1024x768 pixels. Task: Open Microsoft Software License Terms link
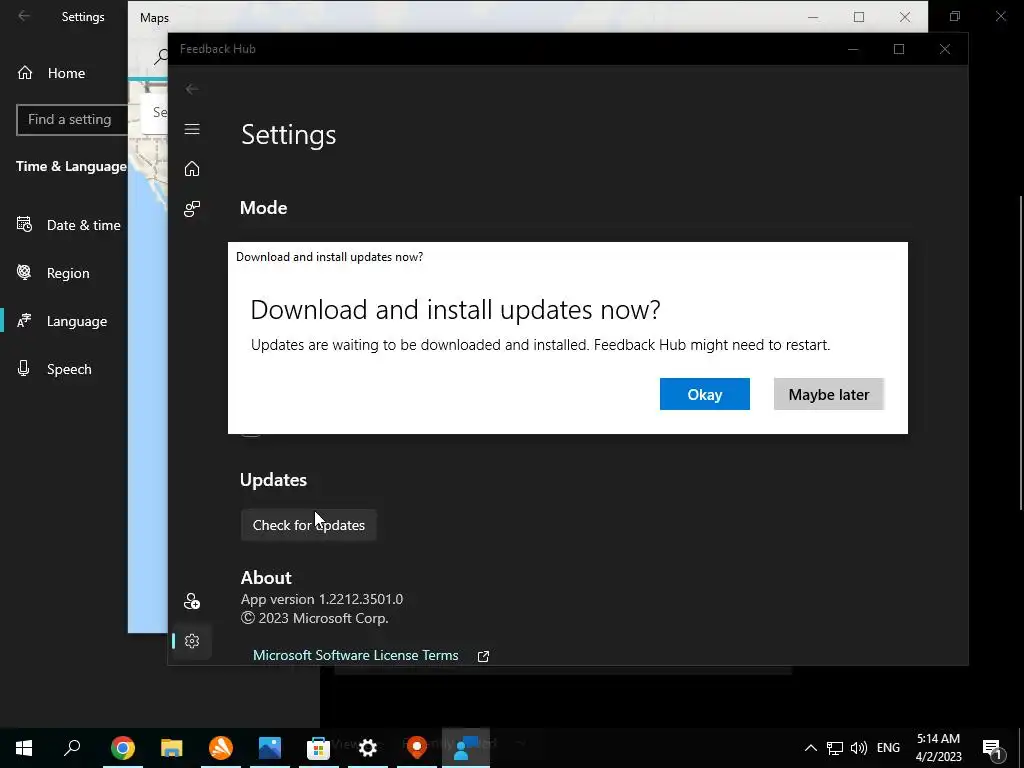point(356,655)
